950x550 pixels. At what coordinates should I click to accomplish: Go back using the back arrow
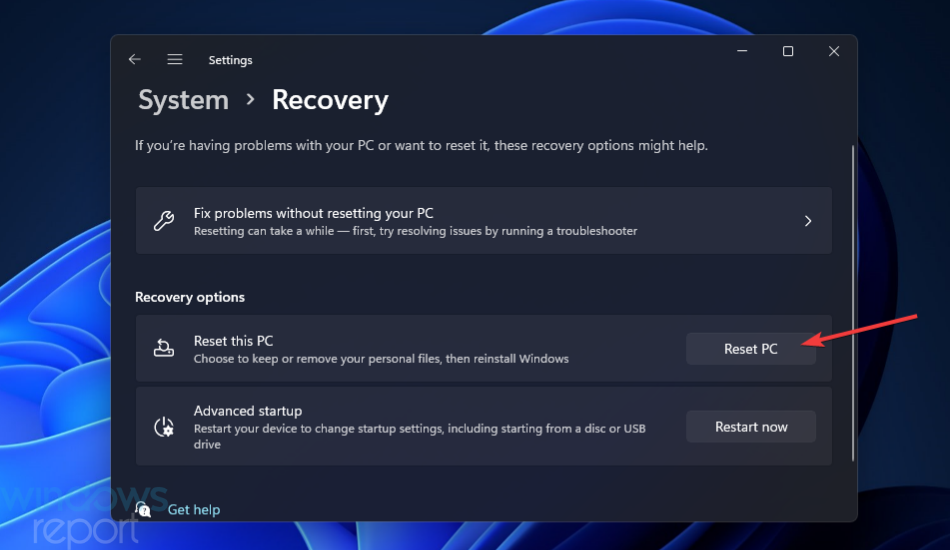[135, 59]
